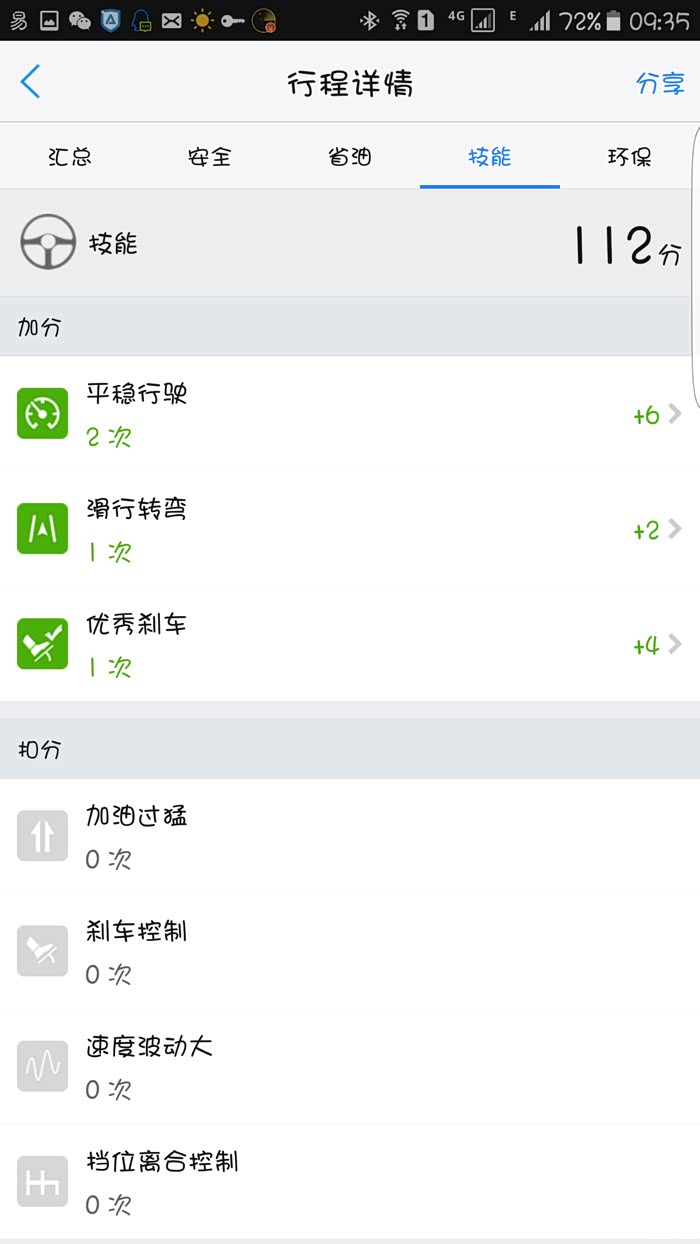Tap the Bluetooth icon in status bar
This screenshot has width=700, height=1244.
[369, 20]
